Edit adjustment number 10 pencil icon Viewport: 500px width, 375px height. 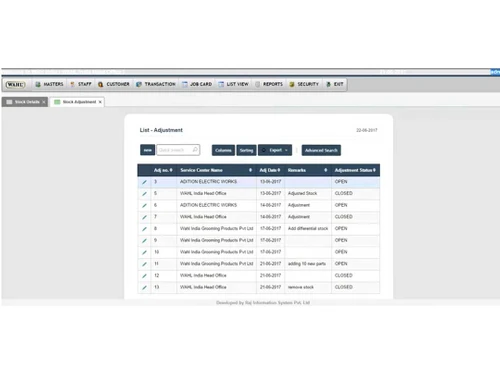(144, 252)
